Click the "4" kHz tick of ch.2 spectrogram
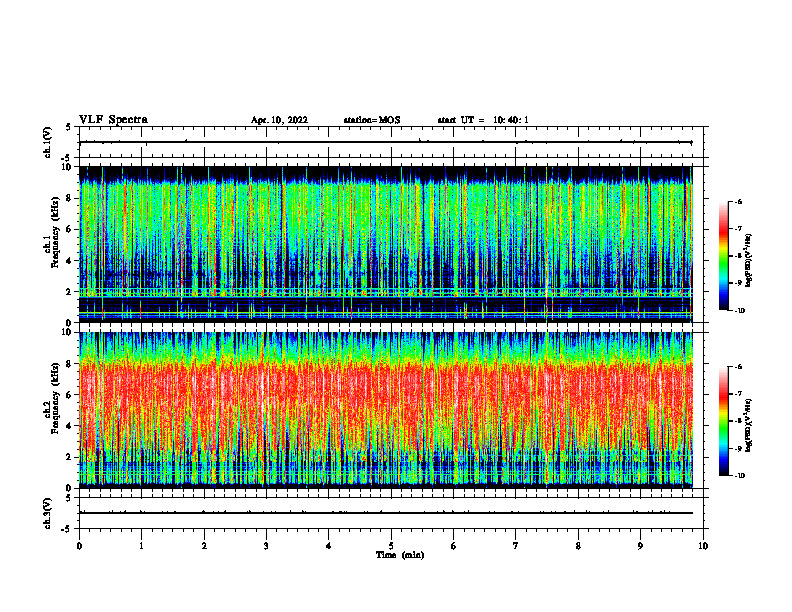 click(x=70, y=426)
